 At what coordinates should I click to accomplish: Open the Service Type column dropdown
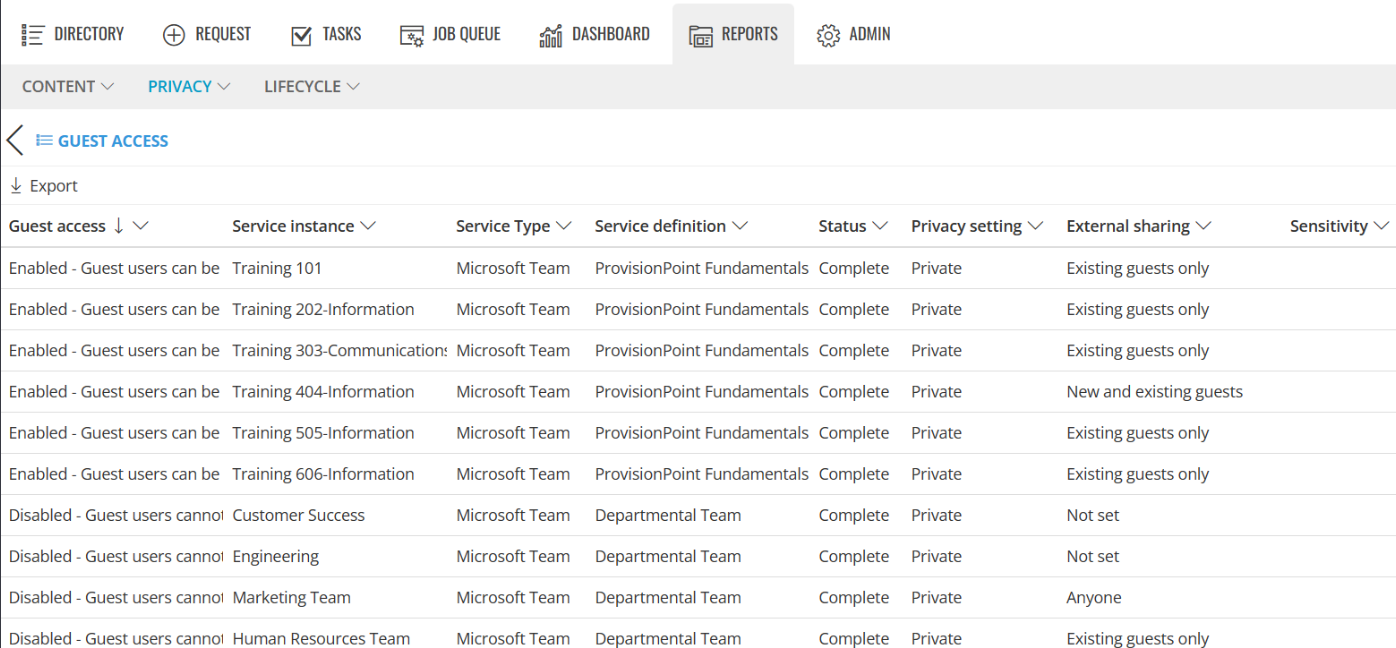point(564,226)
